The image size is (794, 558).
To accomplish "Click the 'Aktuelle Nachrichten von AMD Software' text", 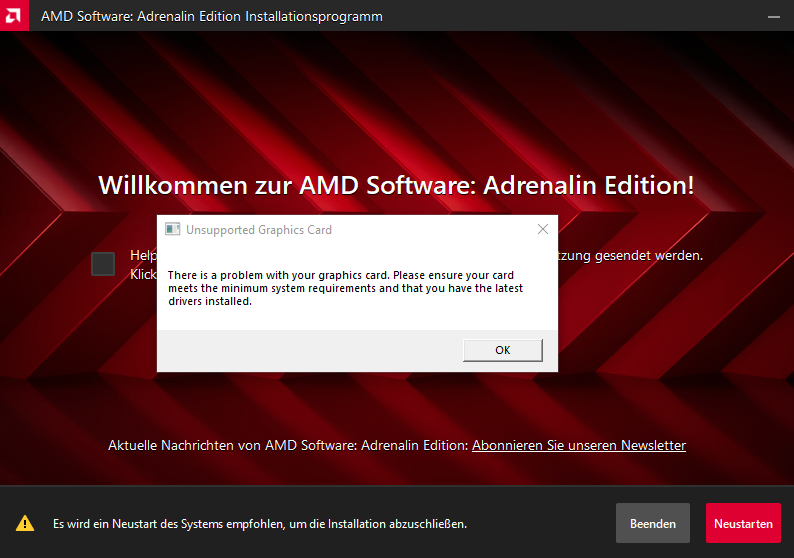I will [288, 445].
